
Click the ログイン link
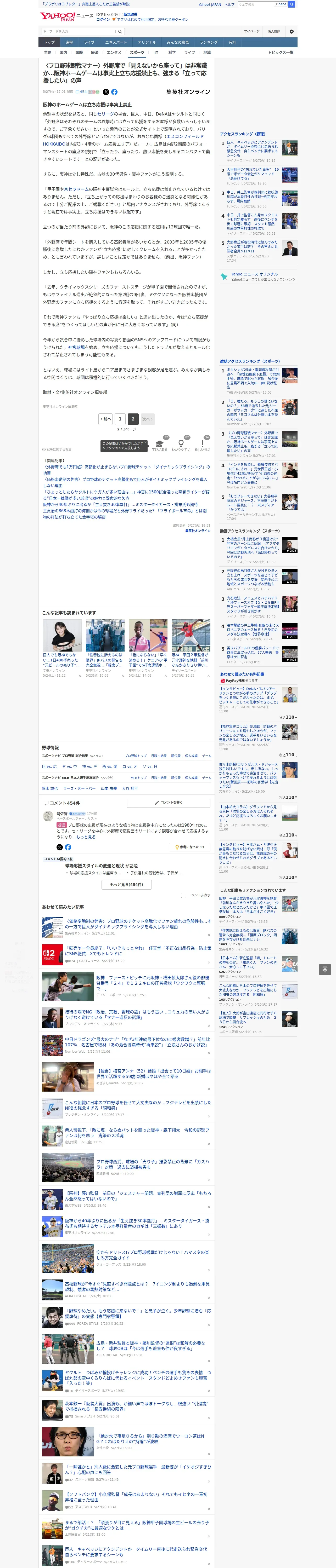103,20
